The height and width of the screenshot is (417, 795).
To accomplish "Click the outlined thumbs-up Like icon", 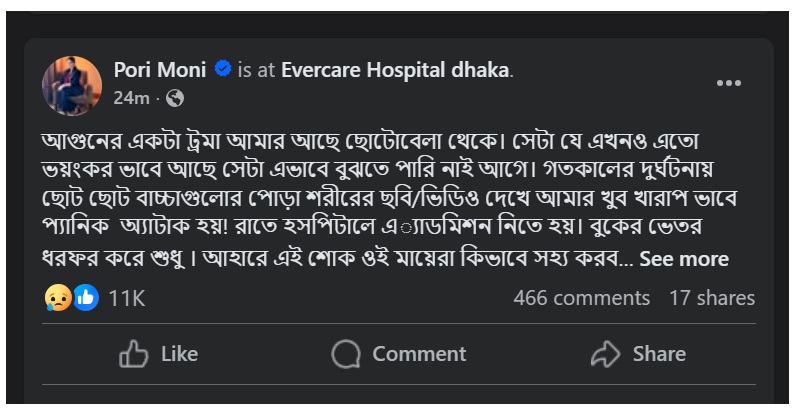I will pos(134,354).
